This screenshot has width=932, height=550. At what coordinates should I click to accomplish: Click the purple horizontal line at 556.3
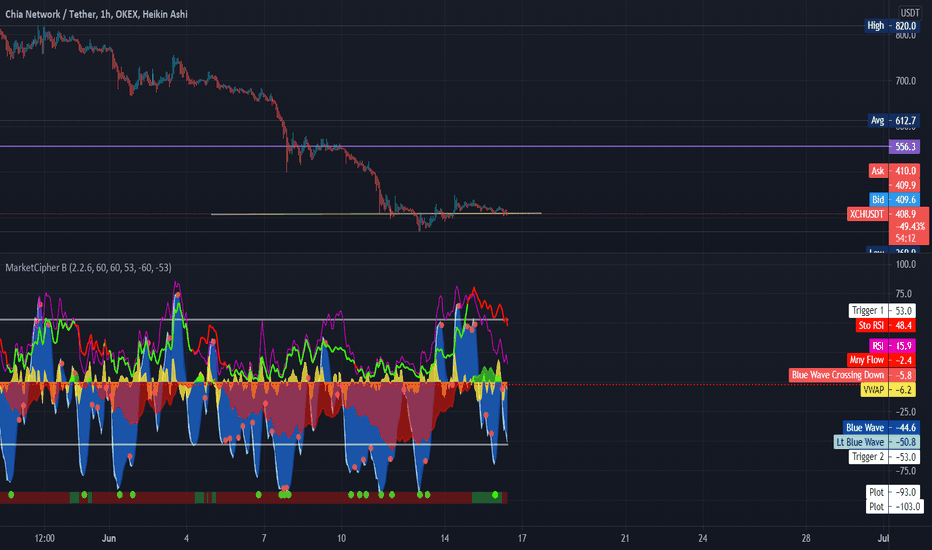click(444, 146)
